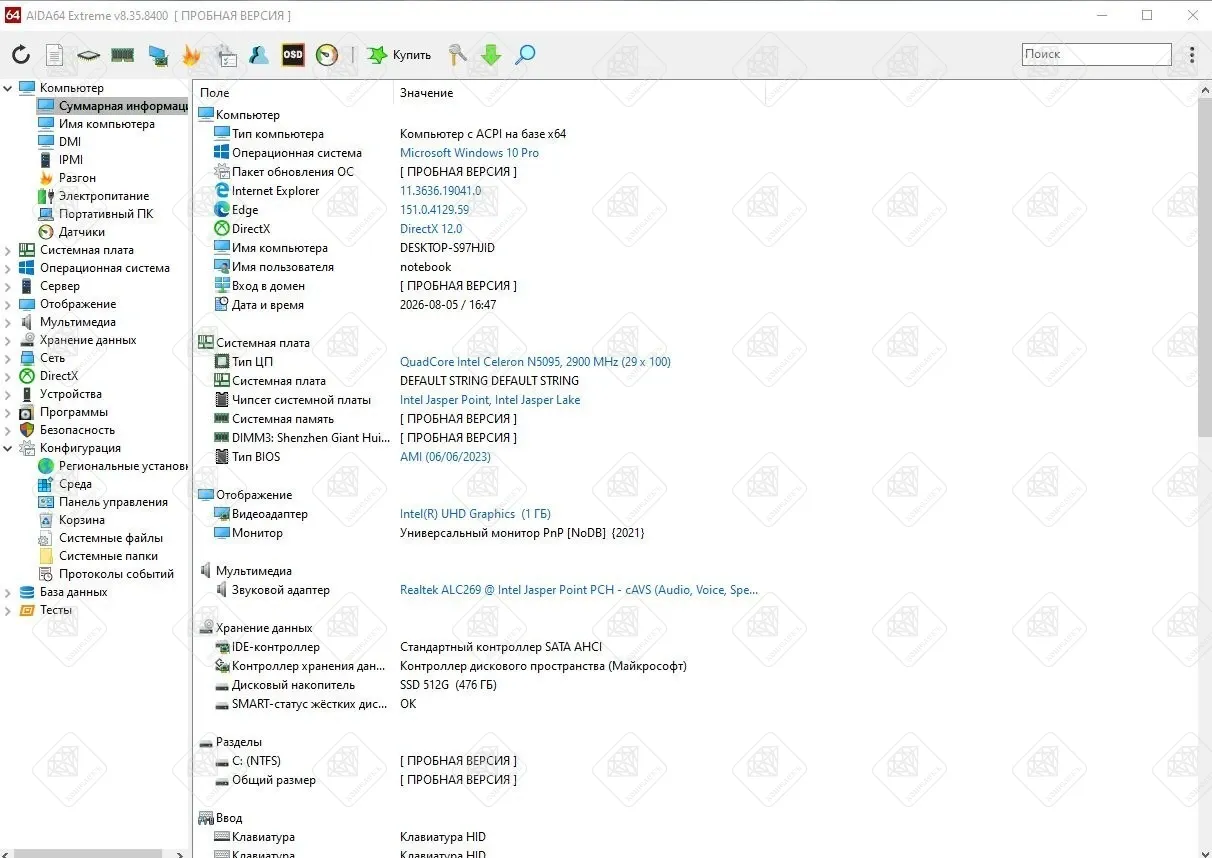Open the DirectX 12.0 link
This screenshot has width=1212, height=858.
(431, 229)
